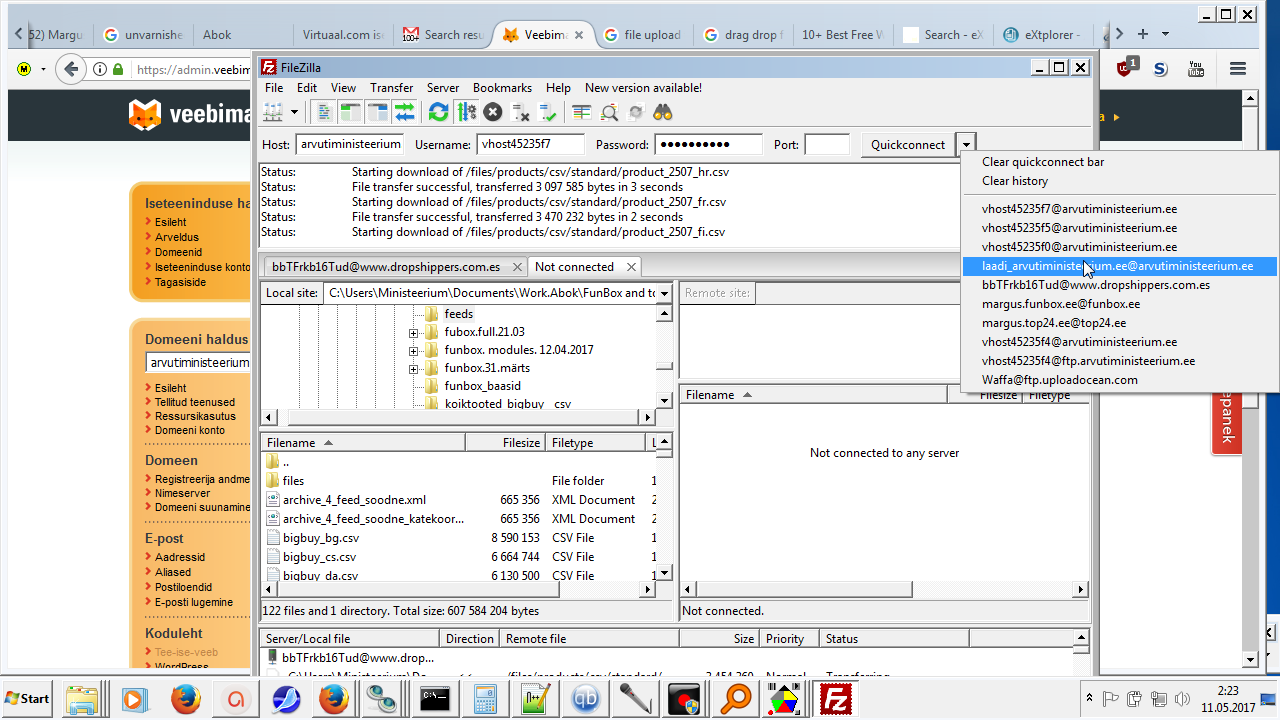This screenshot has width=1280, height=720.
Task: Toggle local directory tree display
Action: point(350,112)
